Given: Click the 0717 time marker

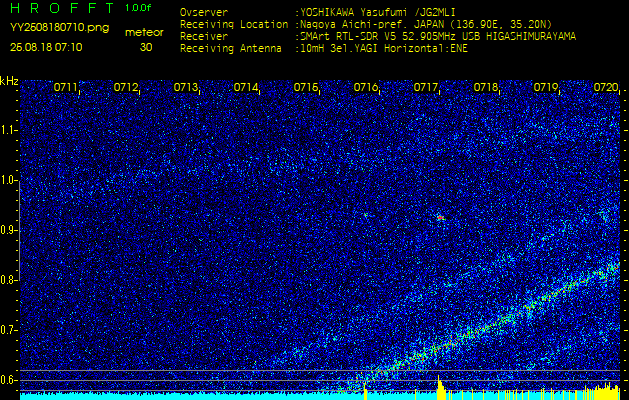Looking at the screenshot, I should 425,87.
